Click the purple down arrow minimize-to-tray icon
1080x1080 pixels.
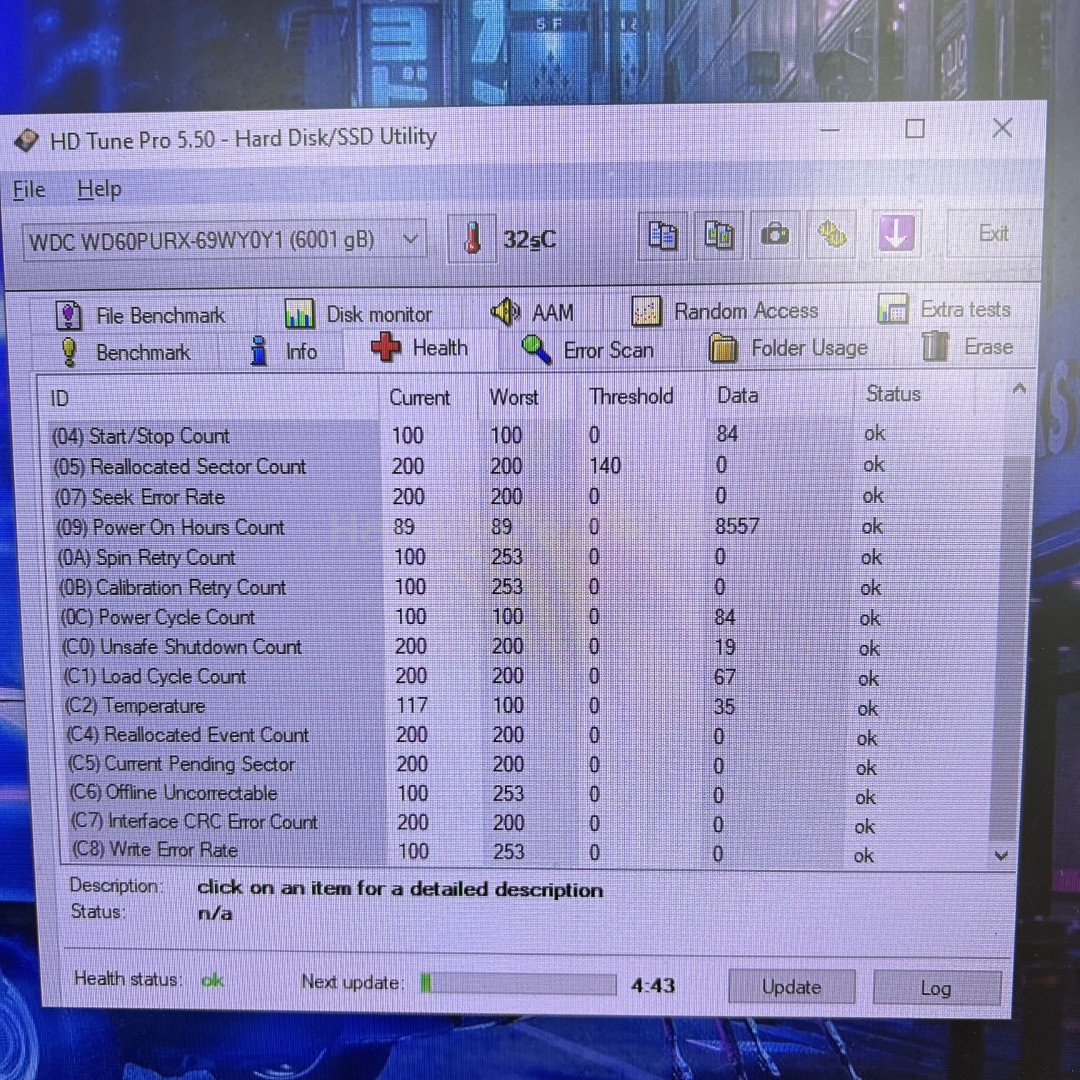pyautogui.click(x=896, y=233)
